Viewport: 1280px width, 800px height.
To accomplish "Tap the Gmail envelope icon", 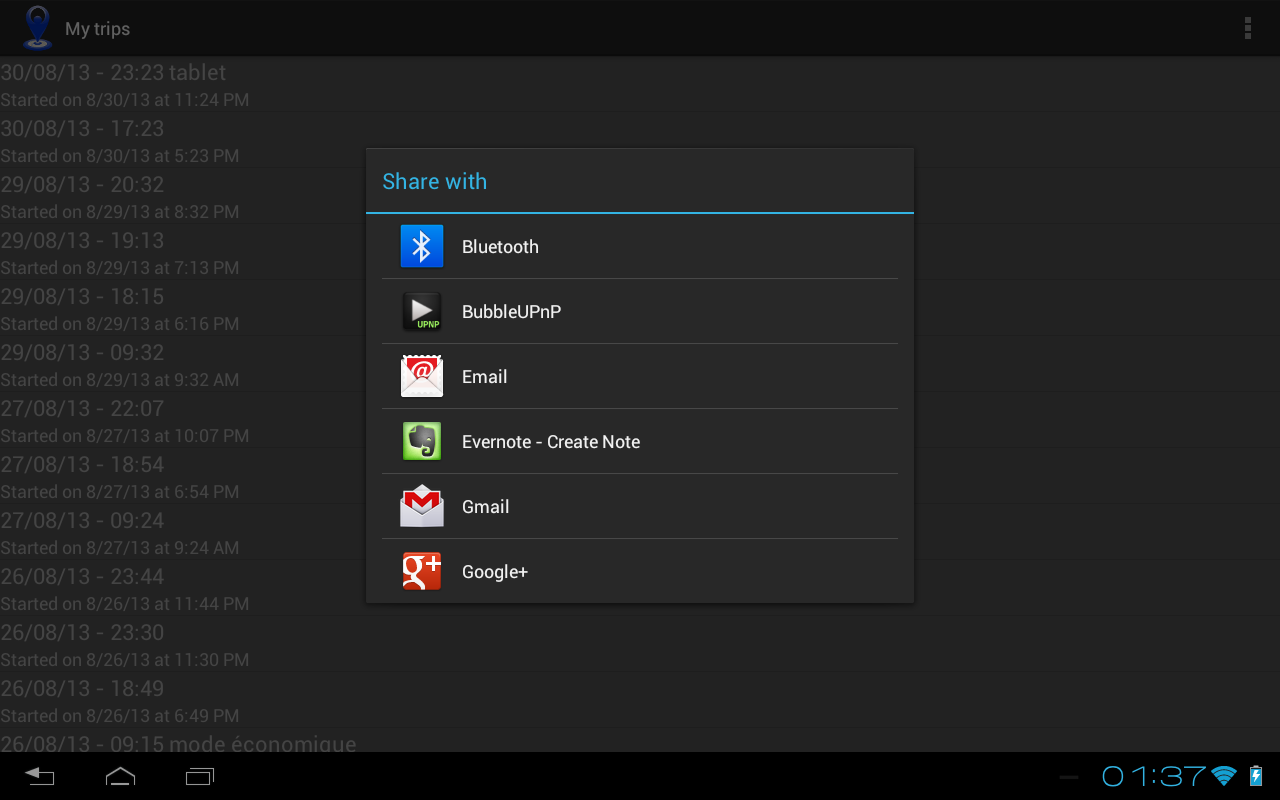I will click(x=422, y=506).
